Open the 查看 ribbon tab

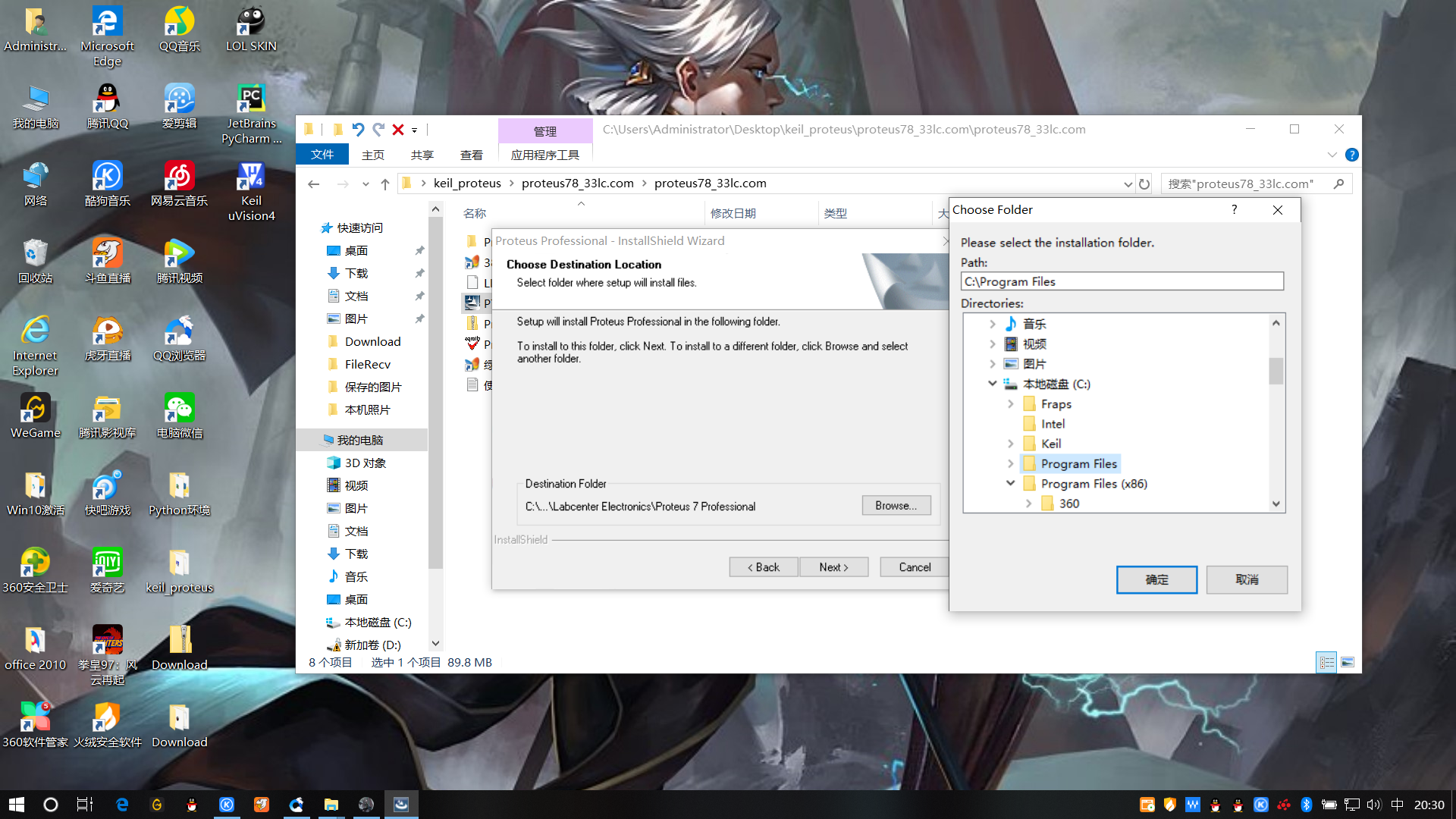[x=471, y=155]
